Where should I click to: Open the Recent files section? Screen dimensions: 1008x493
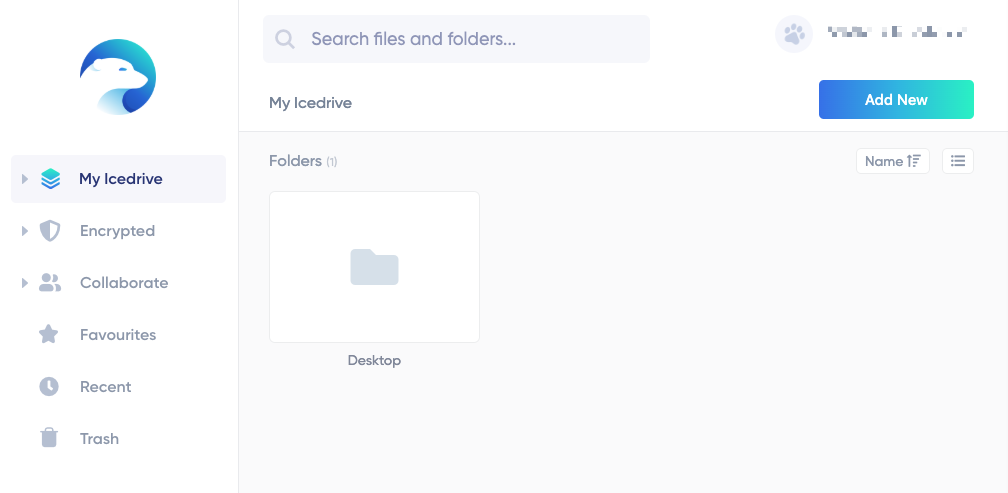(x=105, y=387)
